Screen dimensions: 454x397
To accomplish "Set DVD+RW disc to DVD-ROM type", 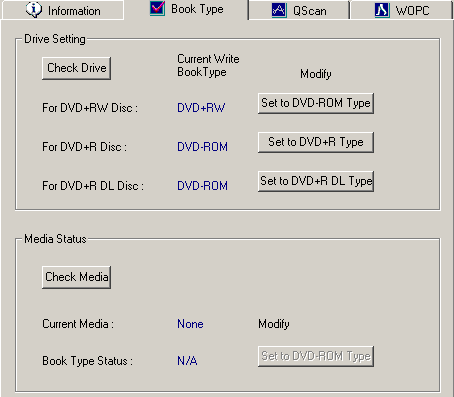I will tap(316, 103).
